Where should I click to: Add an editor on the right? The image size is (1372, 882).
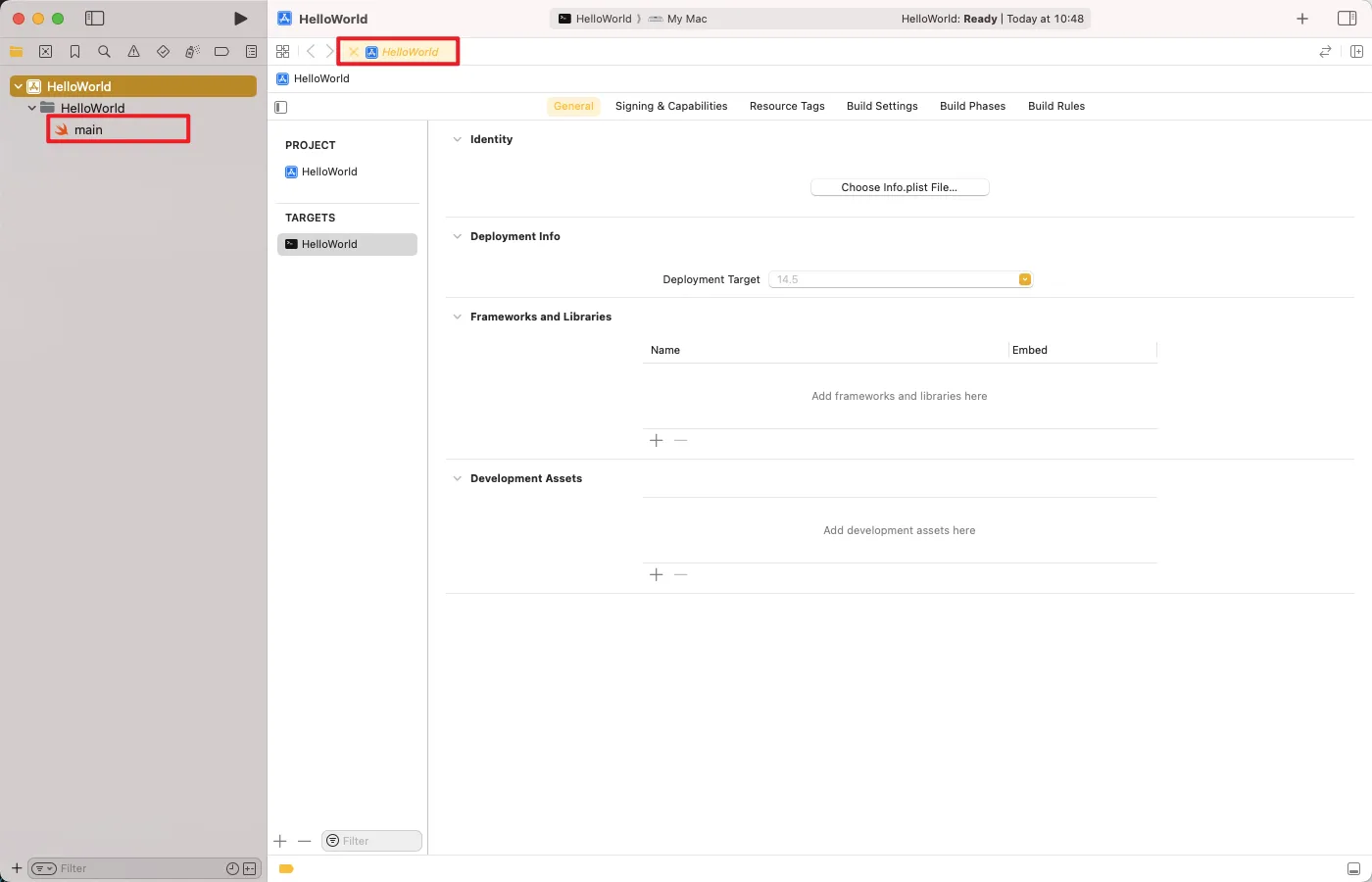click(x=1356, y=51)
